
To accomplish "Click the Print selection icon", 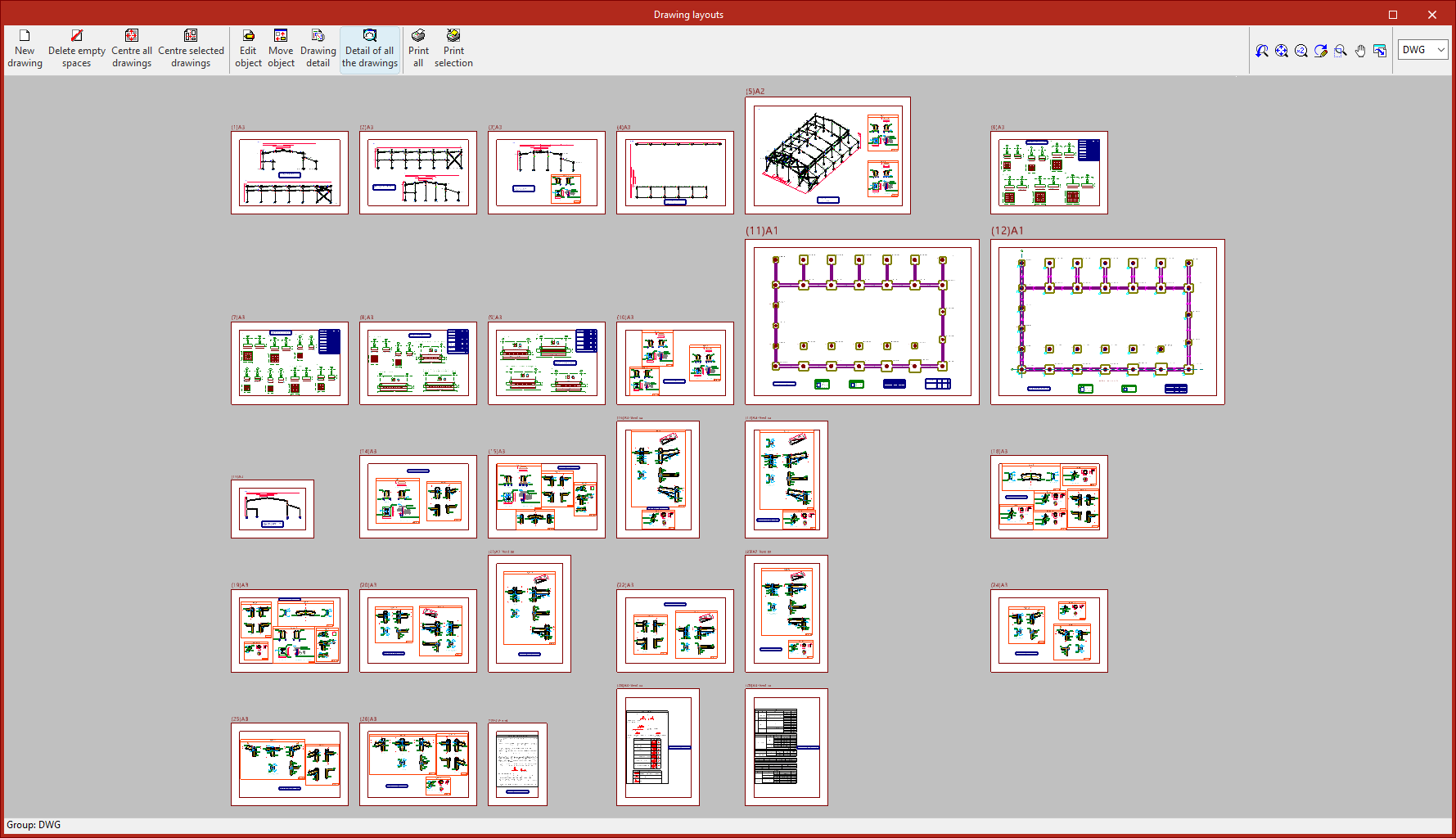I will 453,49.
